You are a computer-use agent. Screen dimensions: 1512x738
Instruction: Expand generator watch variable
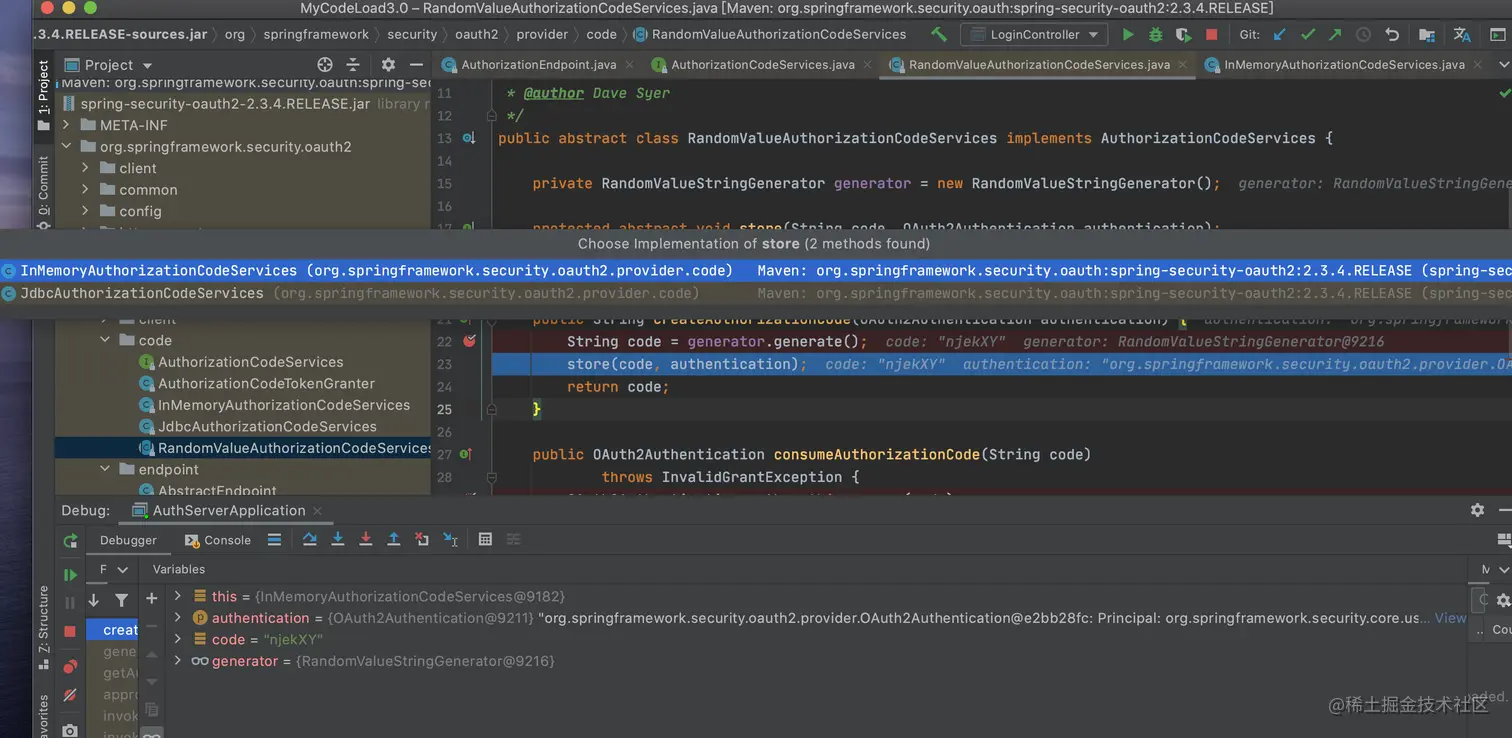coord(178,661)
